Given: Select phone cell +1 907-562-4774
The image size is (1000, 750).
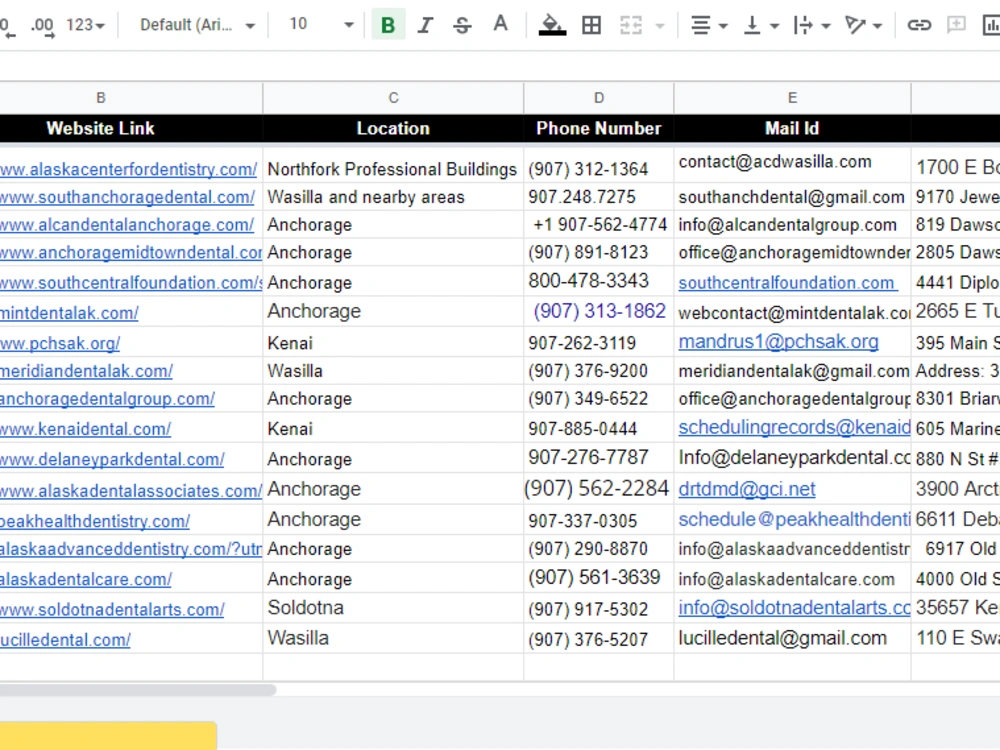Looking at the screenshot, I should [x=598, y=224].
